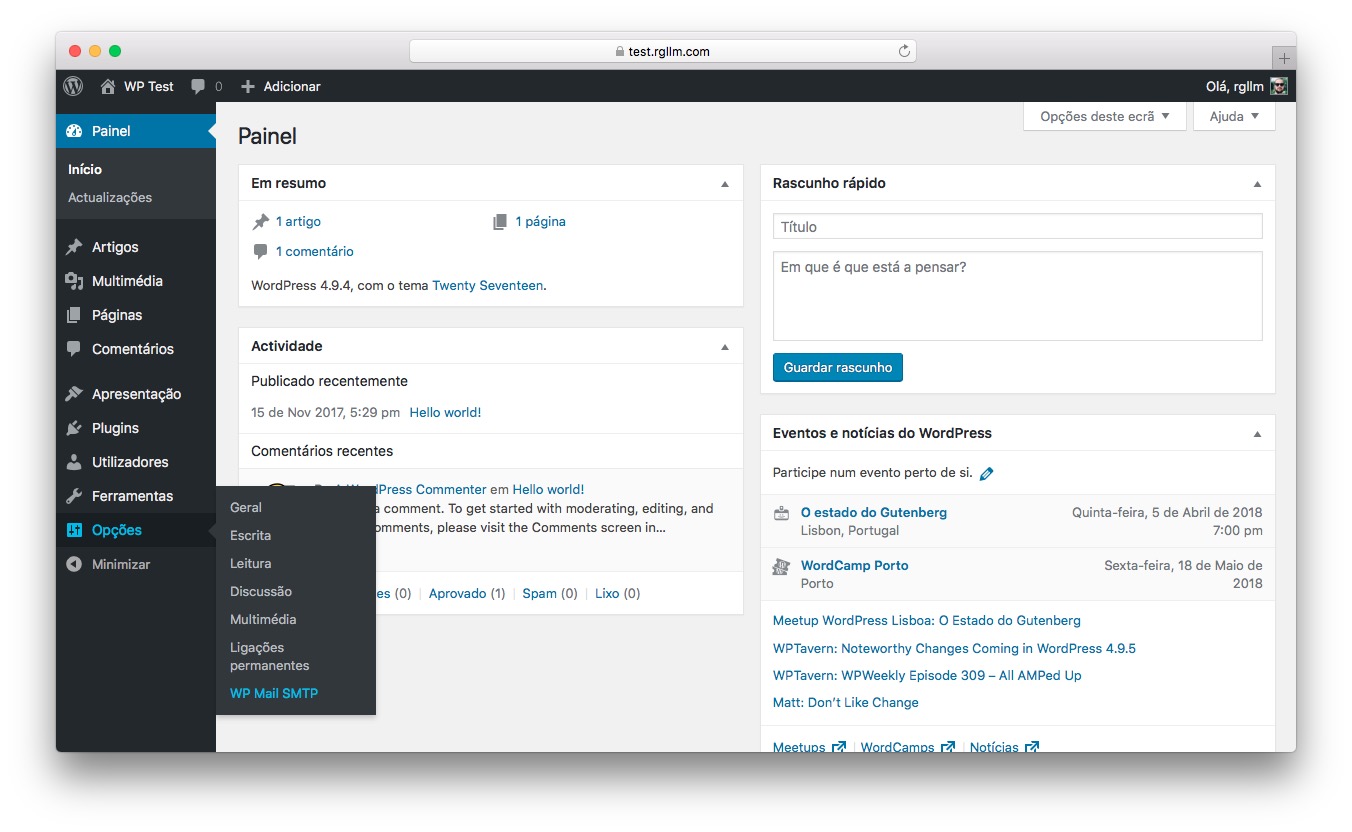This screenshot has width=1352, height=832.
Task: Open the Ajuda dropdown tab
Action: (x=1234, y=116)
